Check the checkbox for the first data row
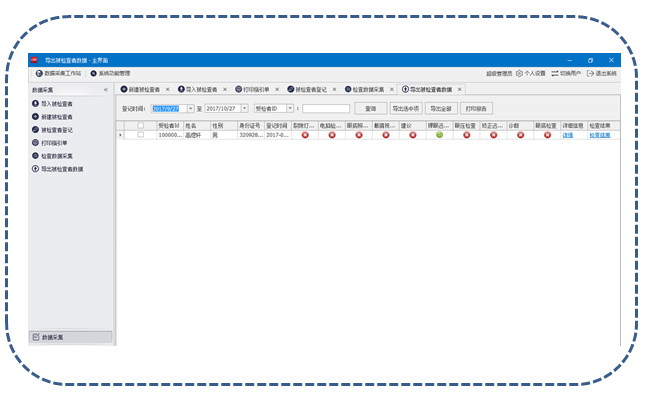Image resolution: width=647 pixels, height=395 pixels. point(141,135)
